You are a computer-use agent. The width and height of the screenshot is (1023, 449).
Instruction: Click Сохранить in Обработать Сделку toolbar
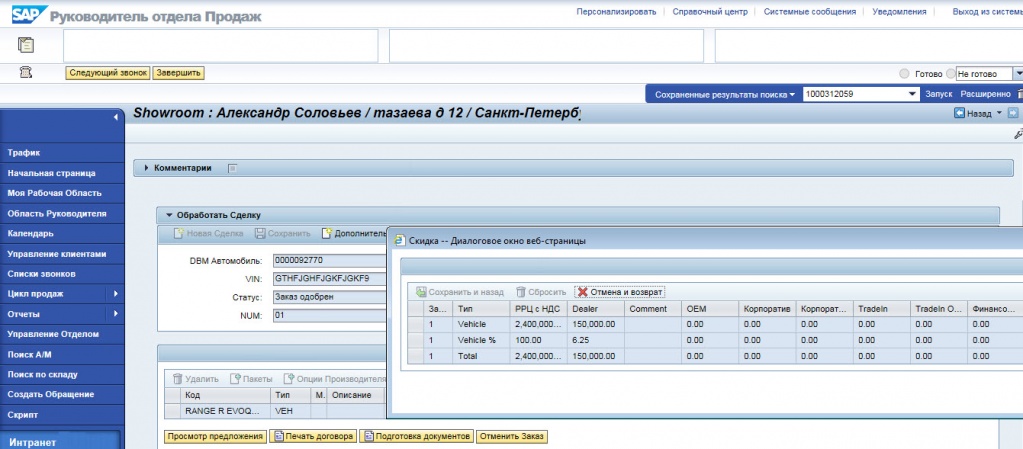pyautogui.click(x=282, y=234)
